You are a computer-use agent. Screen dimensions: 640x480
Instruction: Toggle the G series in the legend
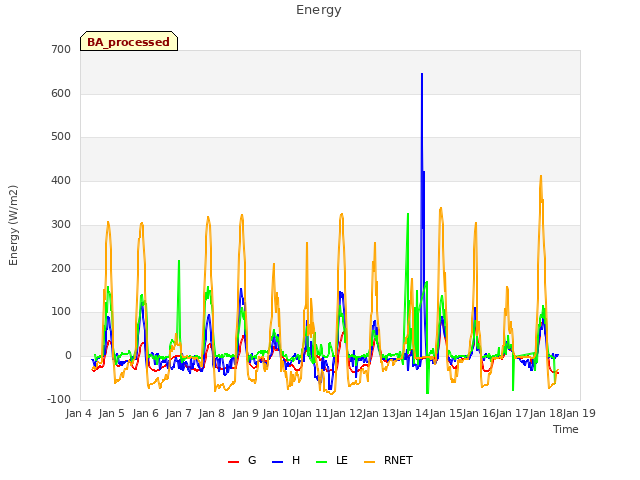242,460
